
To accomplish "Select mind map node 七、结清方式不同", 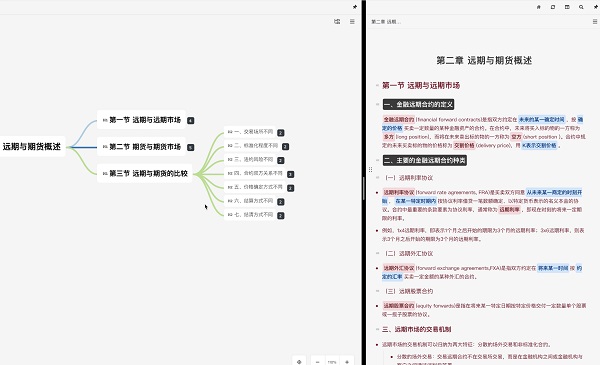I will [x=250, y=215].
